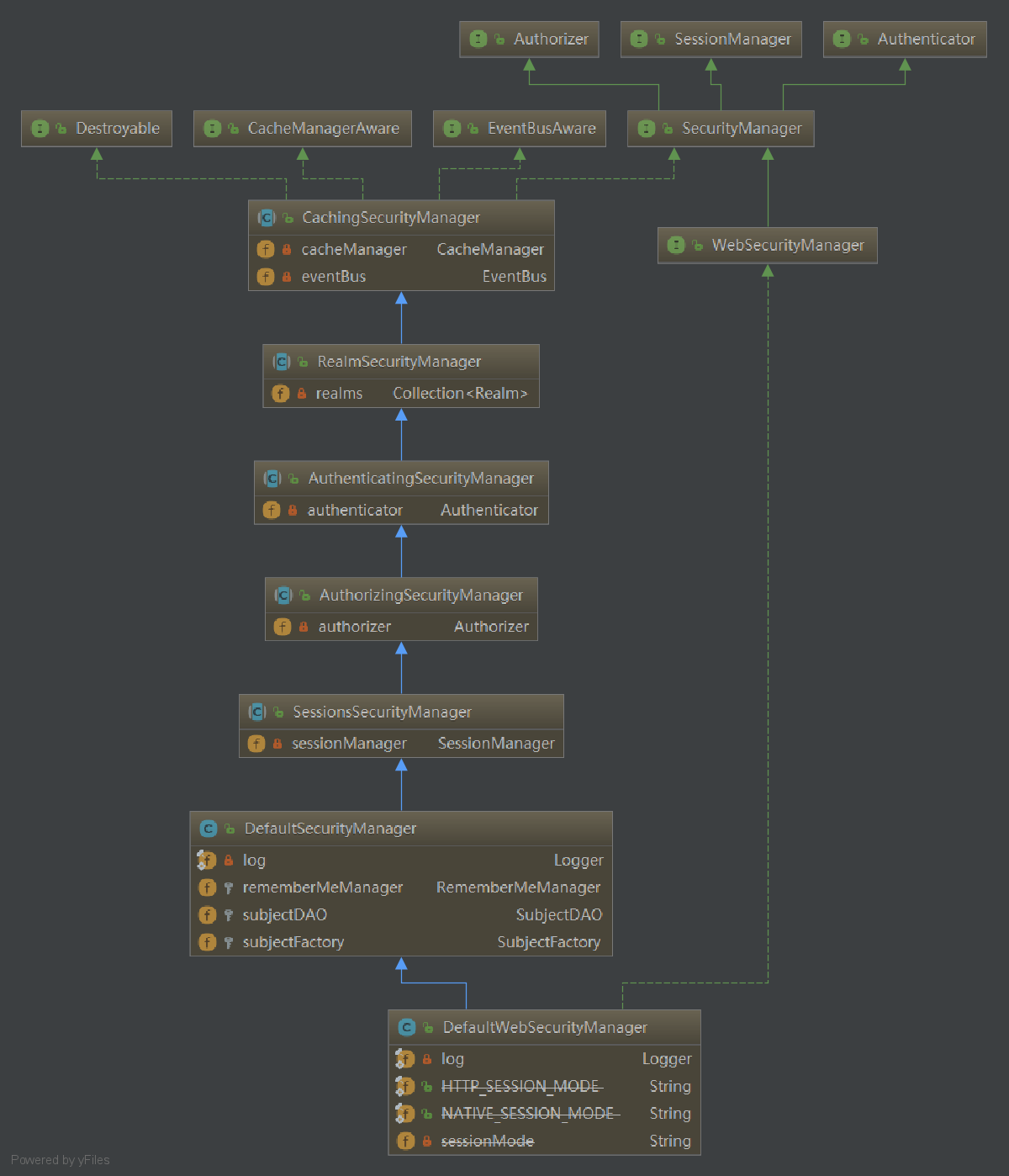Click the realms field name
The width and height of the screenshot is (1009, 1176).
339,393
